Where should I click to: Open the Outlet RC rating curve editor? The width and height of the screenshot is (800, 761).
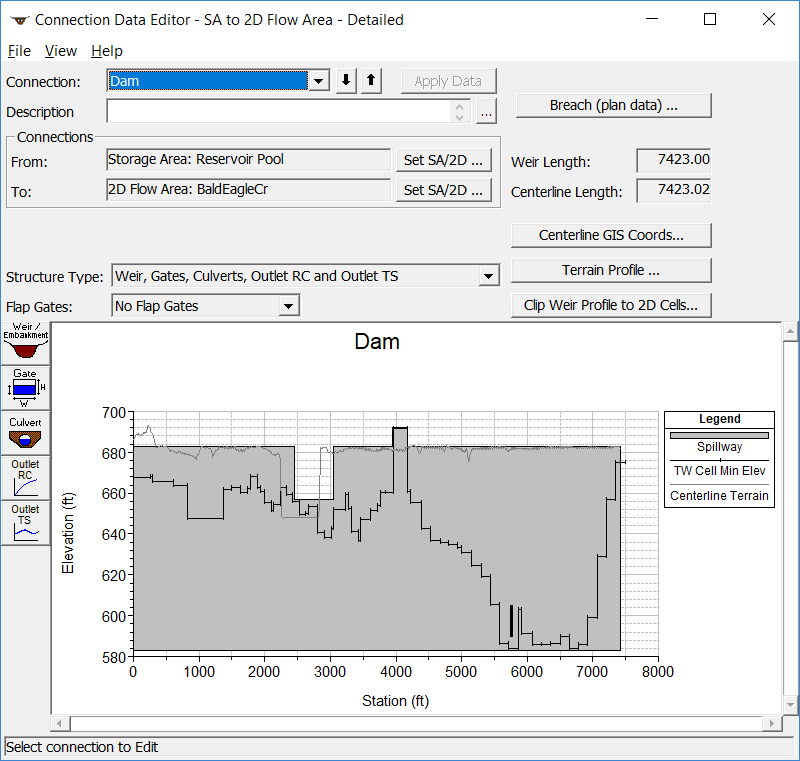[x=25, y=477]
